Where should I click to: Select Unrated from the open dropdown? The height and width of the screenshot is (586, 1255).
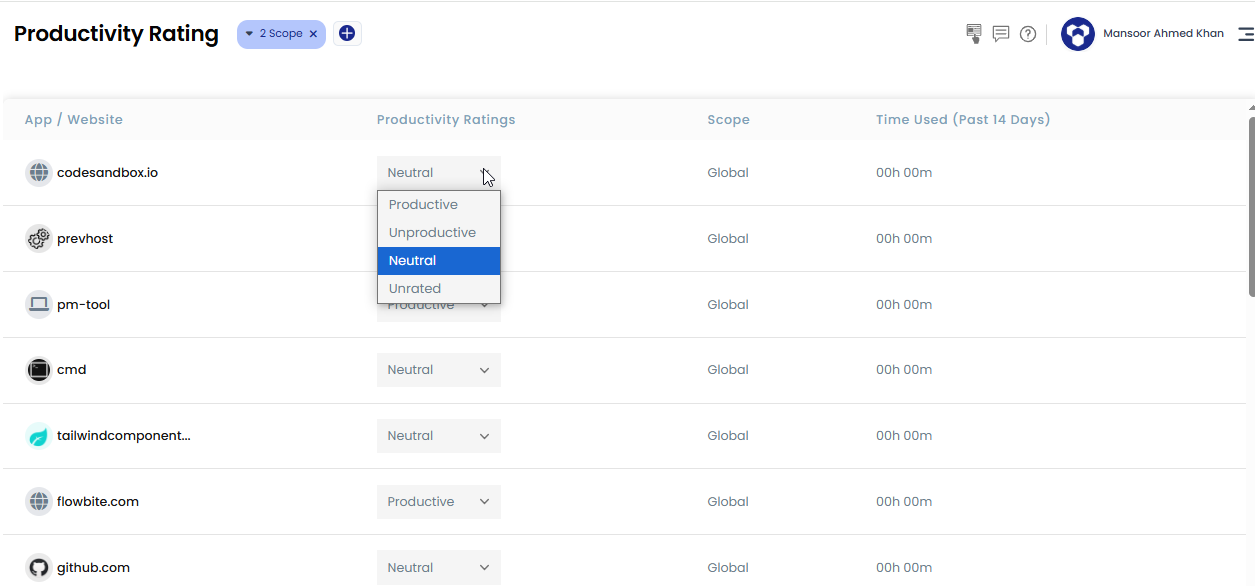(438, 288)
